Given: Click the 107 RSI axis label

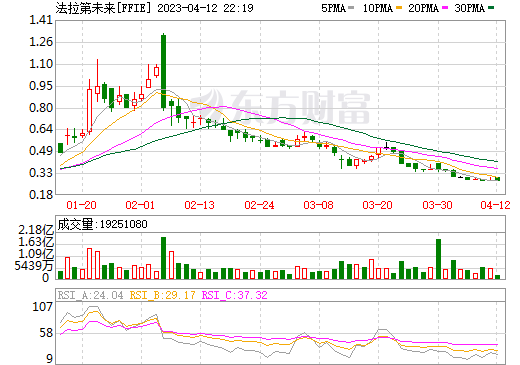Looking at the screenshot, I should [x=42, y=307].
